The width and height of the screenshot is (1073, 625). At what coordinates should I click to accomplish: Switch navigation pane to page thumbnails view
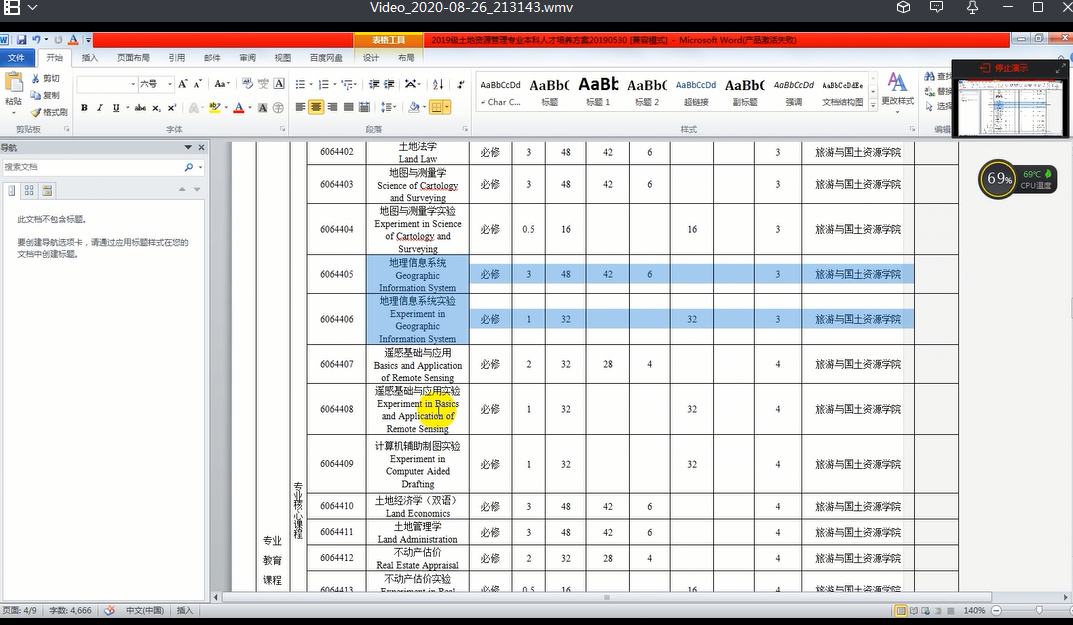pos(30,190)
